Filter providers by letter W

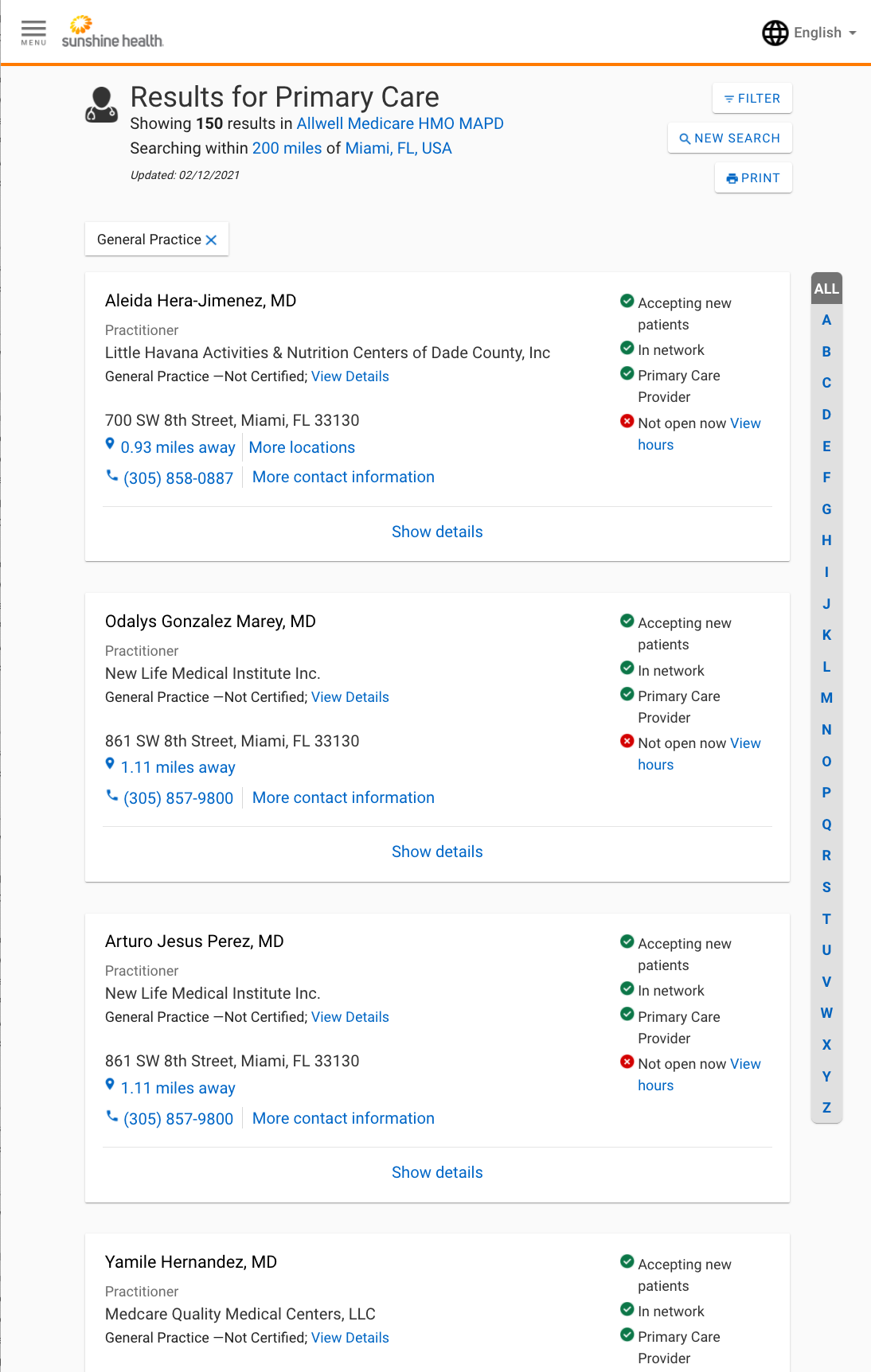[826, 1013]
